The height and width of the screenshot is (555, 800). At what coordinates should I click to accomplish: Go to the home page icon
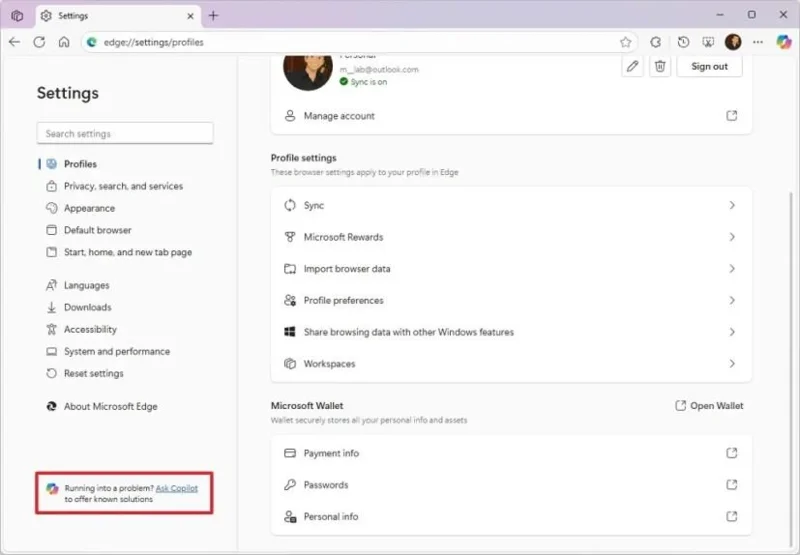point(64,42)
